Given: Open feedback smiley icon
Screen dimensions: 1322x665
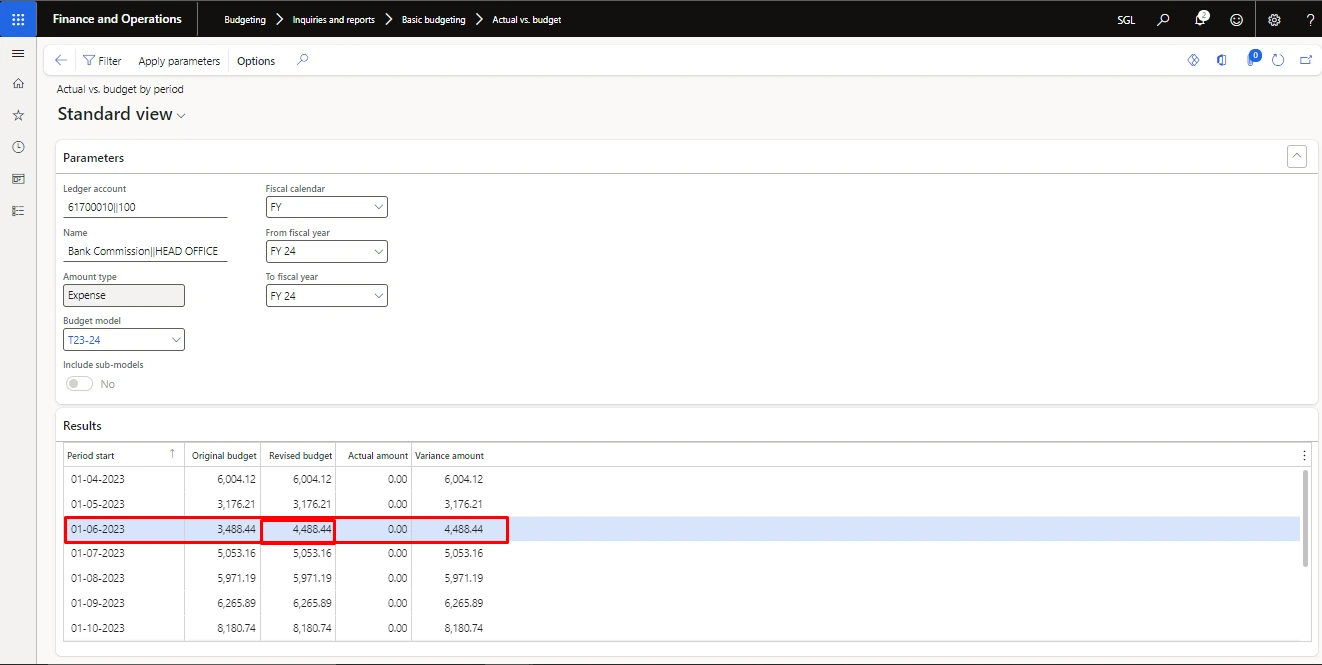Looking at the screenshot, I should 1237,19.
